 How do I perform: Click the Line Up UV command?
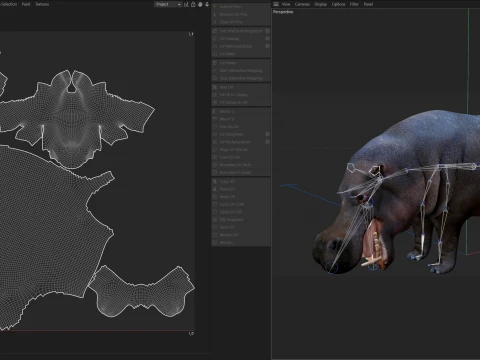pyautogui.click(x=241, y=127)
